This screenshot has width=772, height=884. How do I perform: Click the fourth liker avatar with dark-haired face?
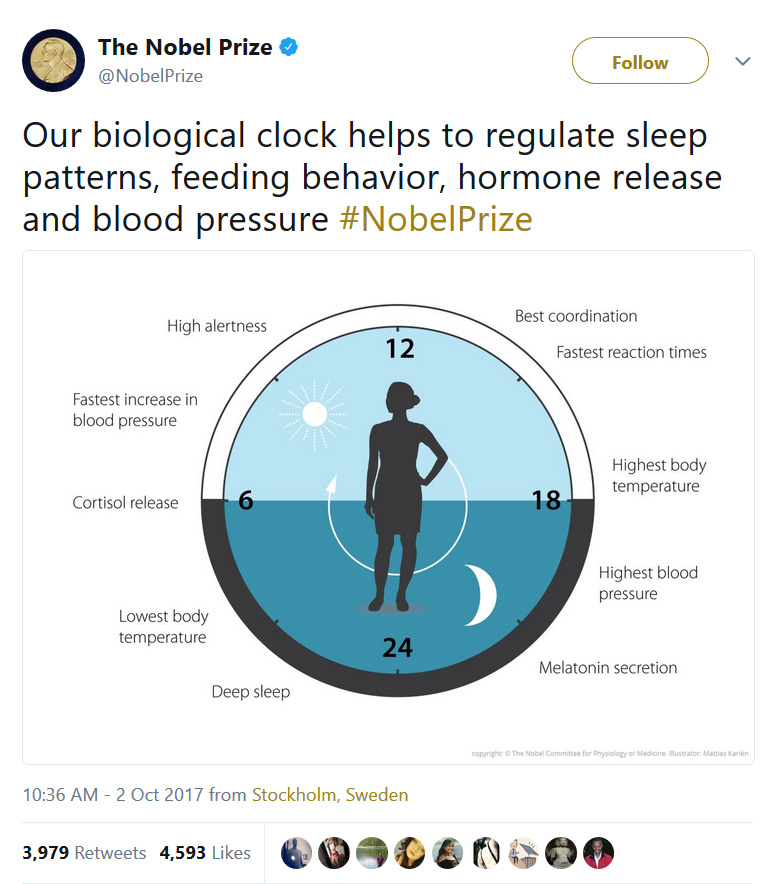coord(410,853)
